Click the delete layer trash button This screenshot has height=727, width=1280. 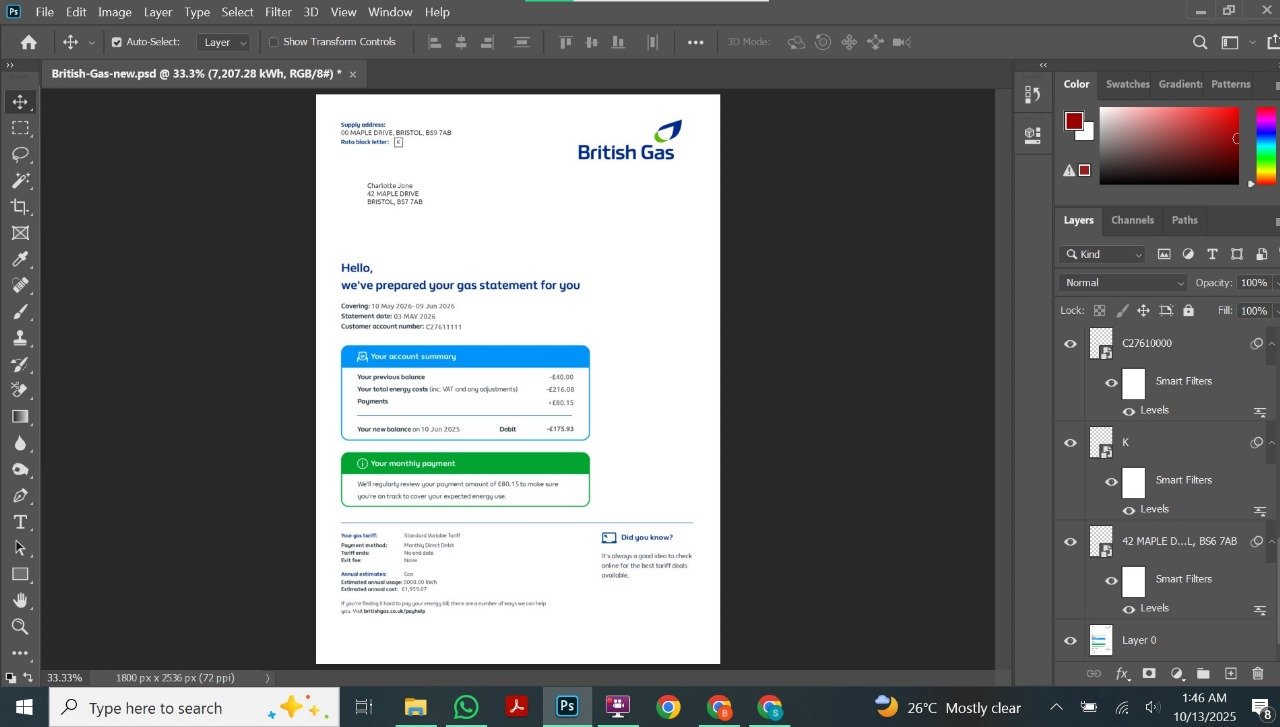coord(1258,674)
